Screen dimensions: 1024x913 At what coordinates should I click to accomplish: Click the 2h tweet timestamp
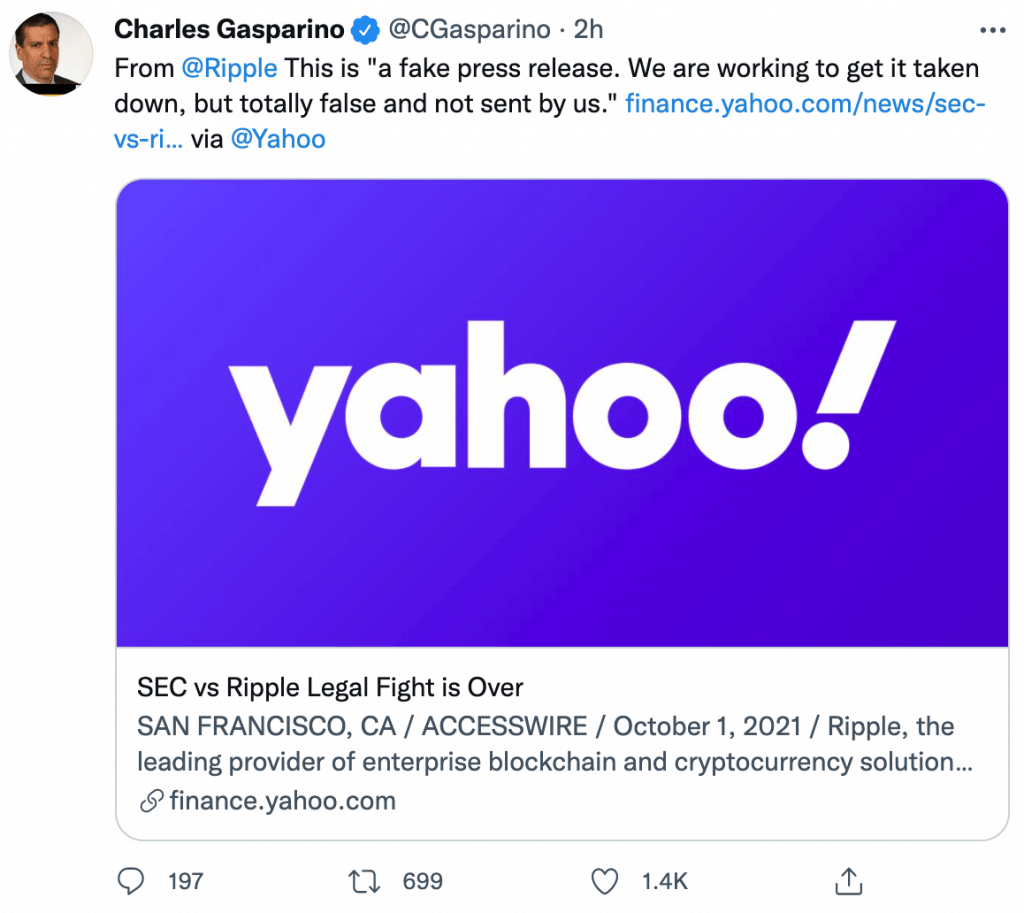(x=589, y=30)
